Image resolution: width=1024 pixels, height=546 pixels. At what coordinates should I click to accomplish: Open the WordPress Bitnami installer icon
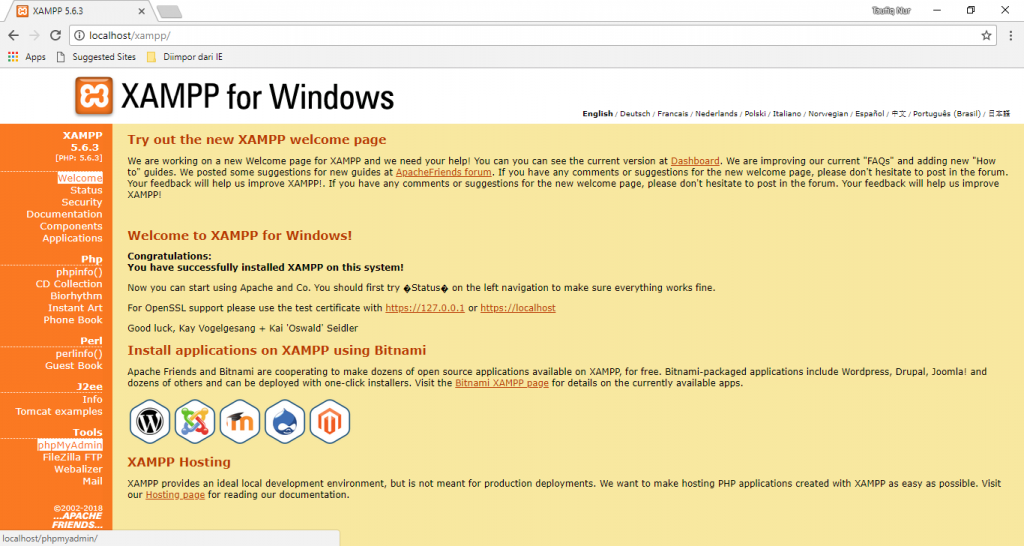(x=150, y=422)
